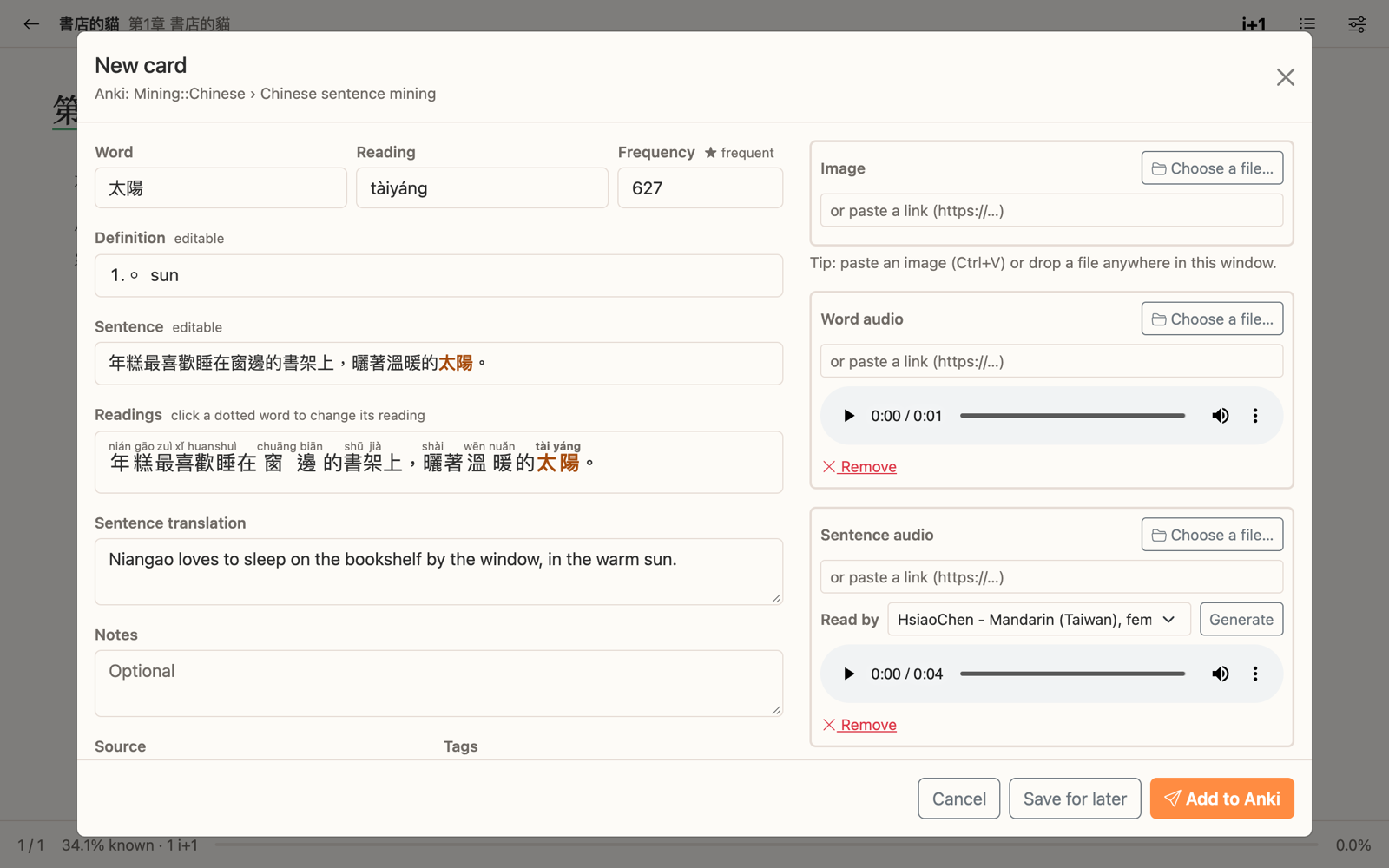Focus the Frequency field 627

click(x=700, y=188)
